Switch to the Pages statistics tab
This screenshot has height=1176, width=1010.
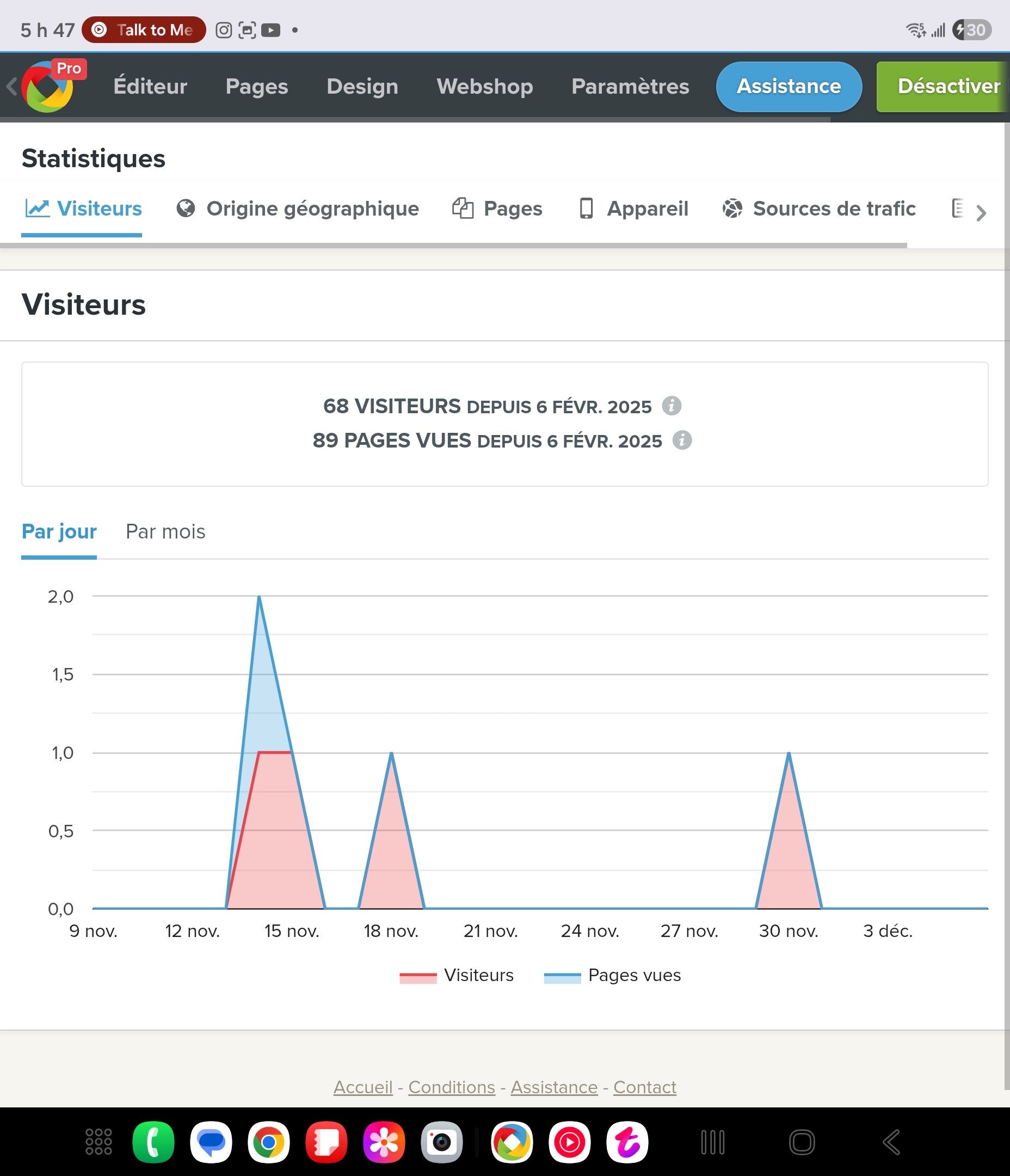pyautogui.click(x=497, y=209)
